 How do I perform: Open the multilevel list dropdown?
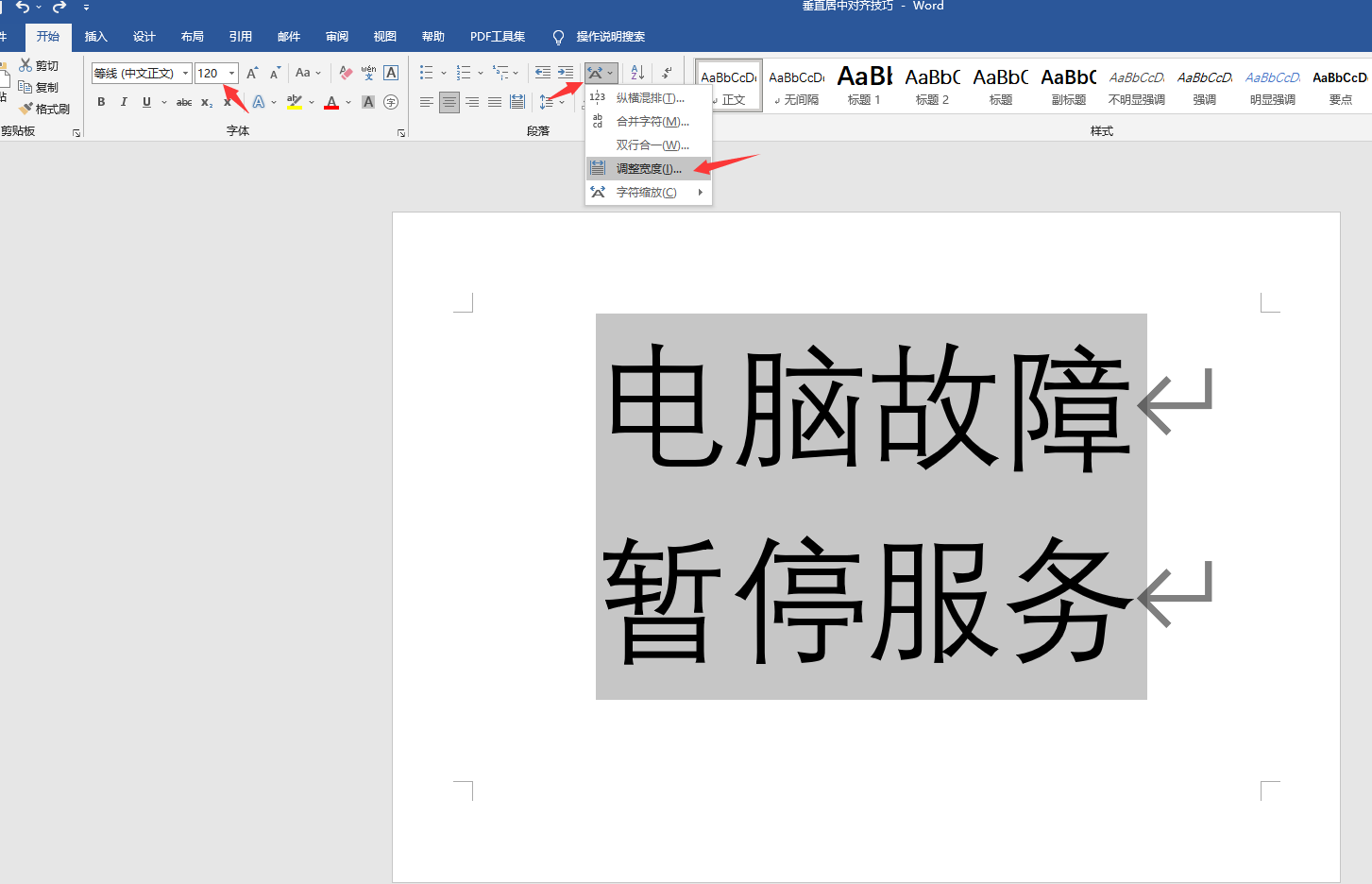pyautogui.click(x=516, y=73)
